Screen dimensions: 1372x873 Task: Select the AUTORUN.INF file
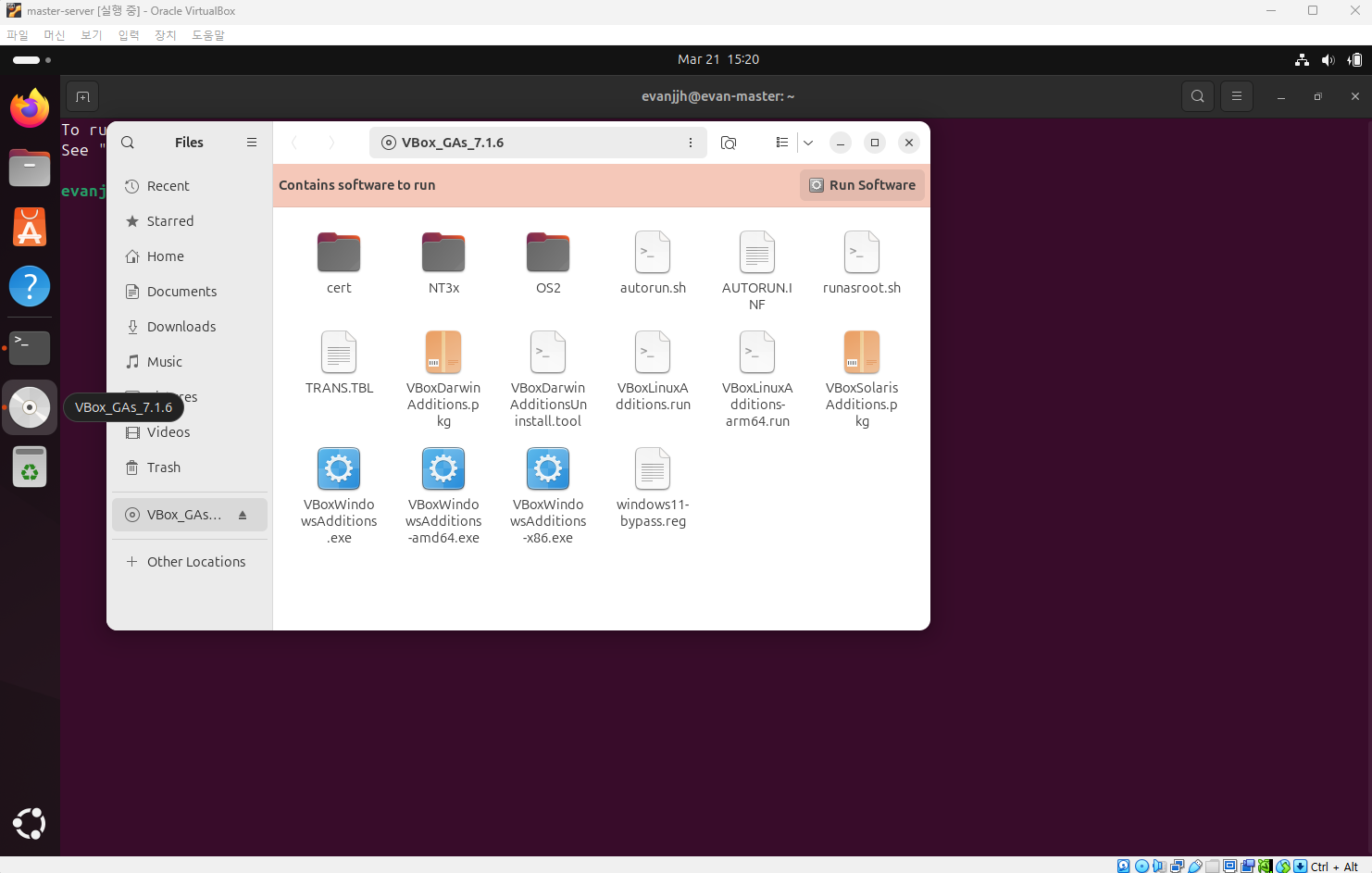click(757, 271)
